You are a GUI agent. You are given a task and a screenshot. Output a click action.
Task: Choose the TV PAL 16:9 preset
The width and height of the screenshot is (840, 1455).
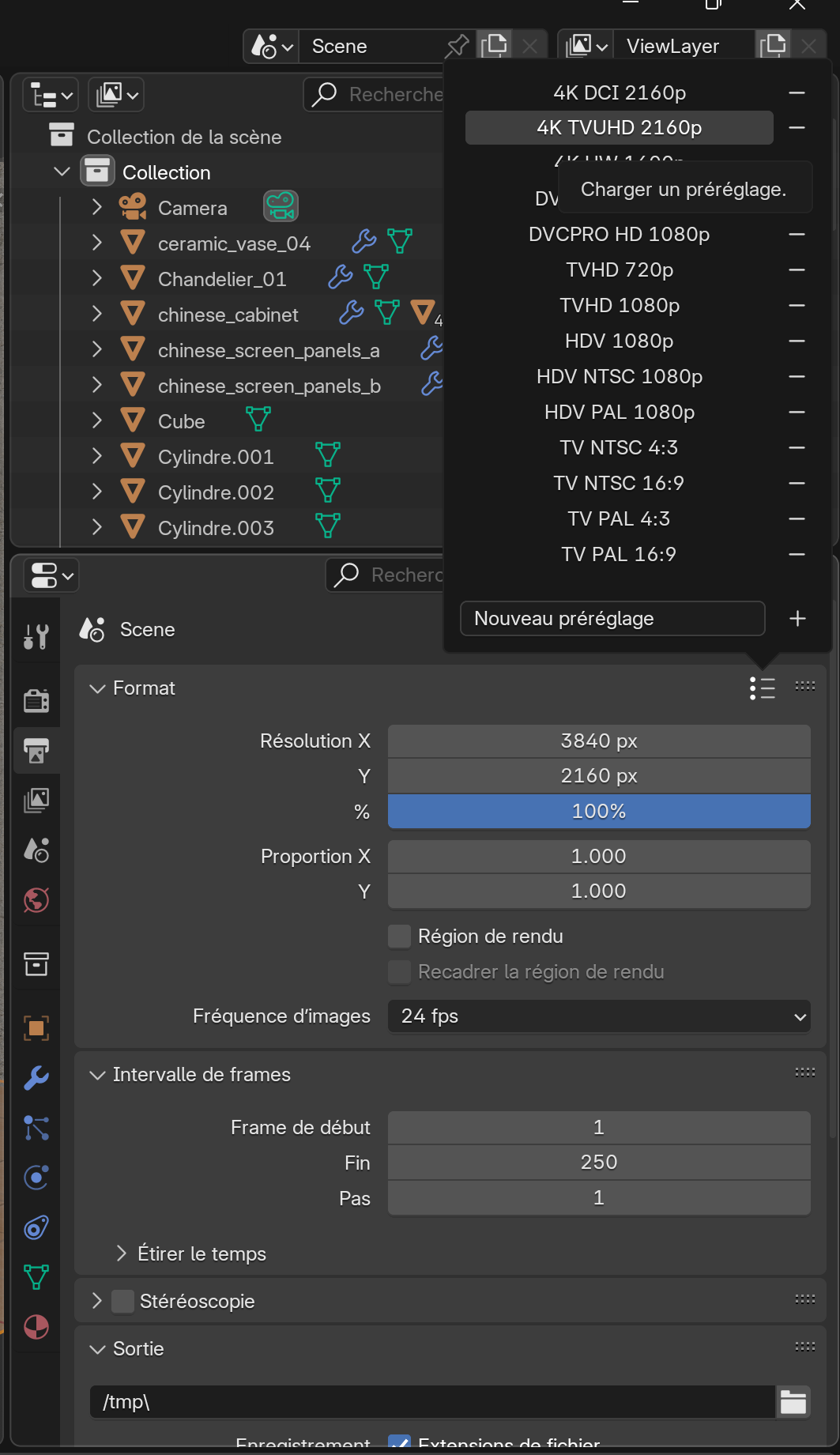[619, 555]
